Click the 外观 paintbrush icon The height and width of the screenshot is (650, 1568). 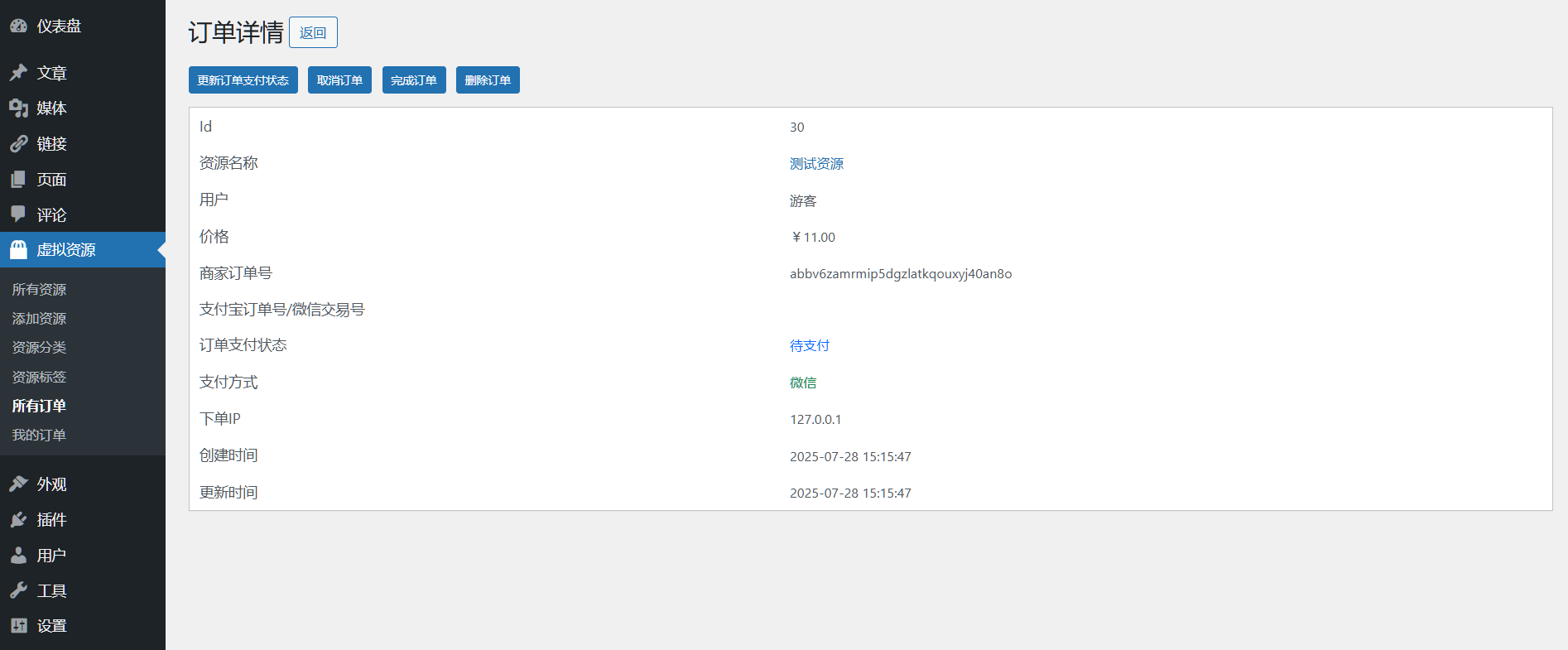[x=18, y=484]
